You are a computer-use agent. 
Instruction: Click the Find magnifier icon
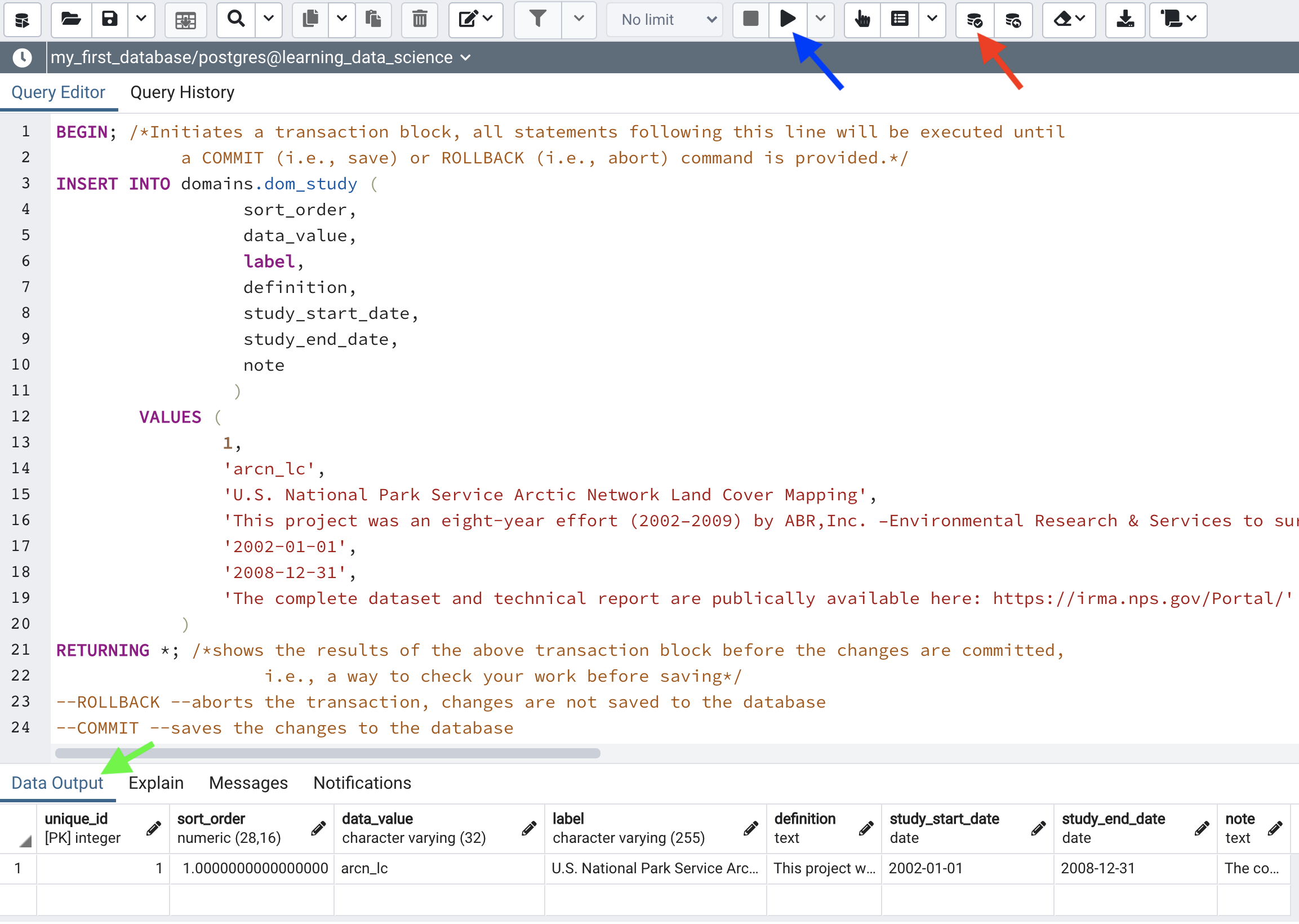coord(235,19)
